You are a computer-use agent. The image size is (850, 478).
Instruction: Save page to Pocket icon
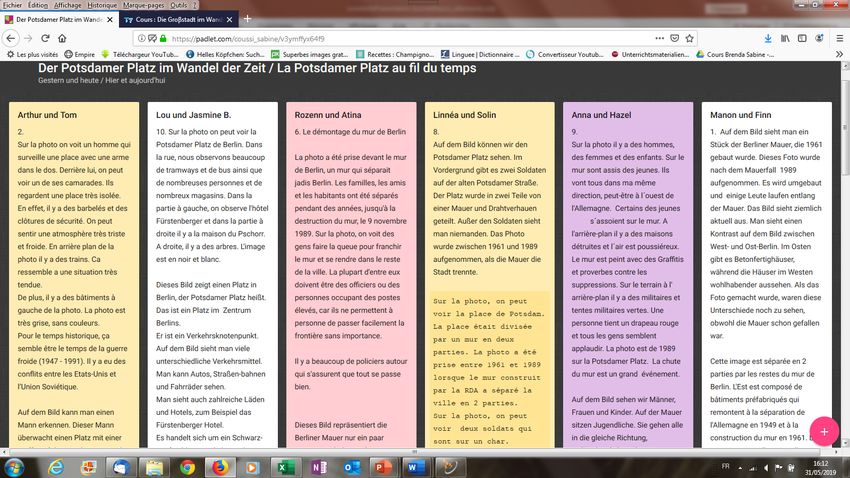point(674,38)
